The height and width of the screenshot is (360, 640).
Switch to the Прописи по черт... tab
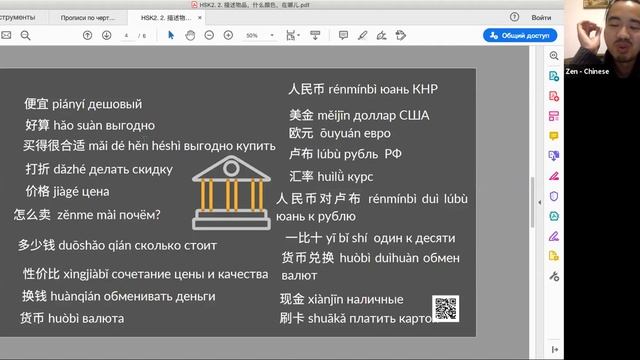[x=87, y=18]
